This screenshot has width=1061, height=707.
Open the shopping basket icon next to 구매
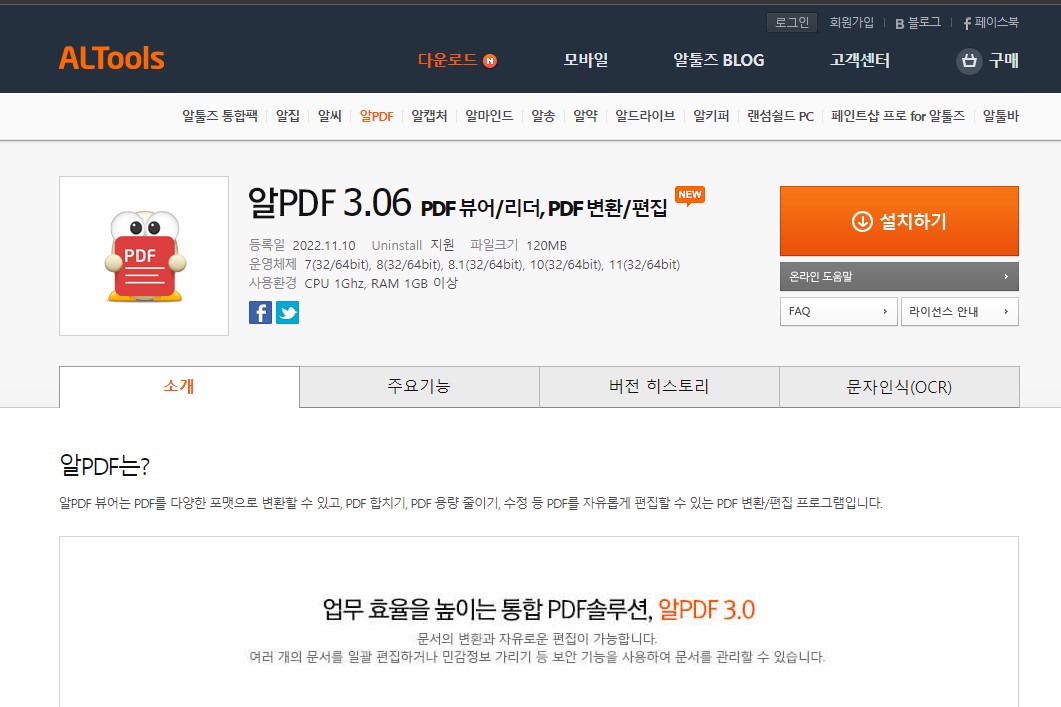[x=969, y=61]
